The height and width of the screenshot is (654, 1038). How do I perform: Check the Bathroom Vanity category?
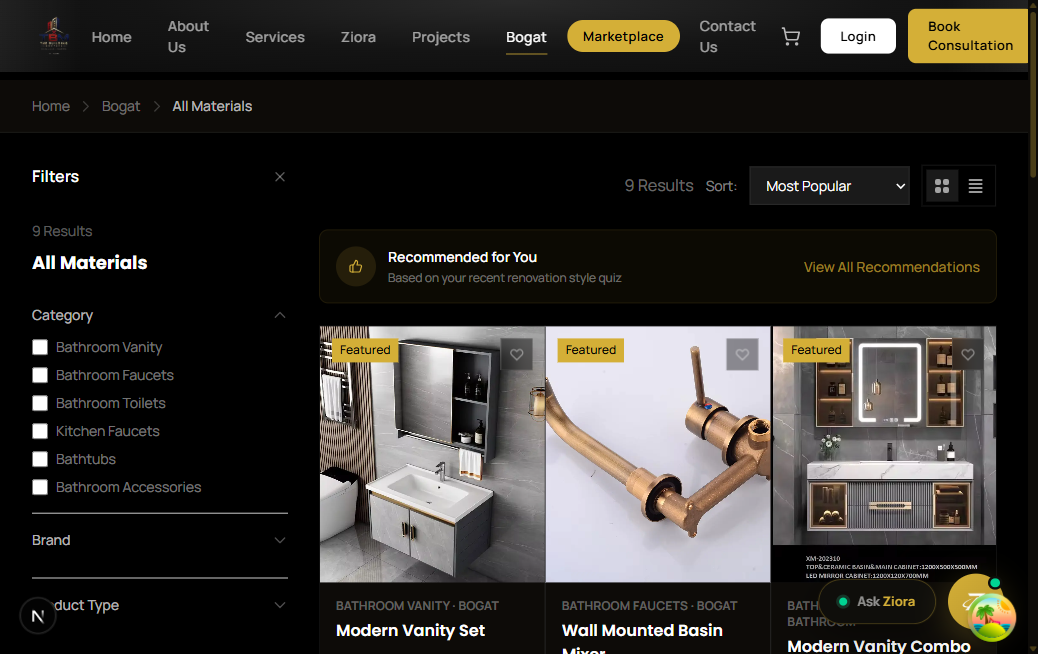click(x=40, y=348)
